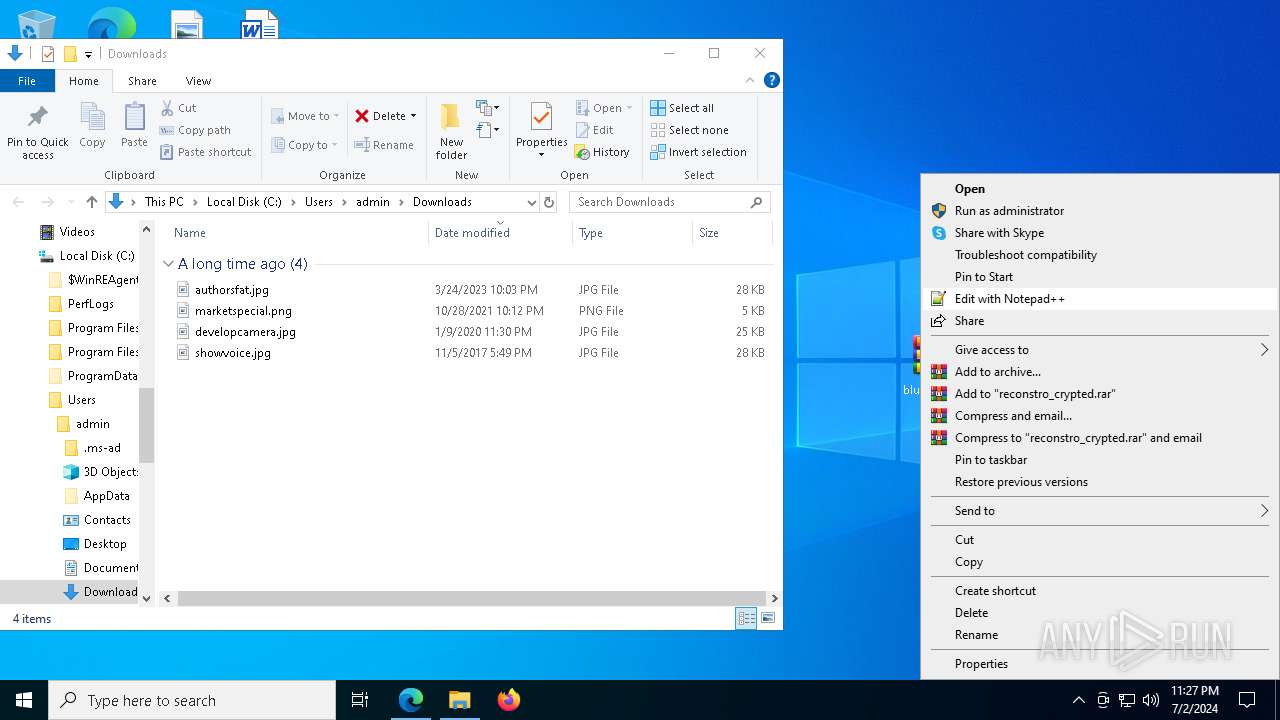The height and width of the screenshot is (720, 1280).
Task: Expand address bar history dropdown
Action: (x=530, y=202)
